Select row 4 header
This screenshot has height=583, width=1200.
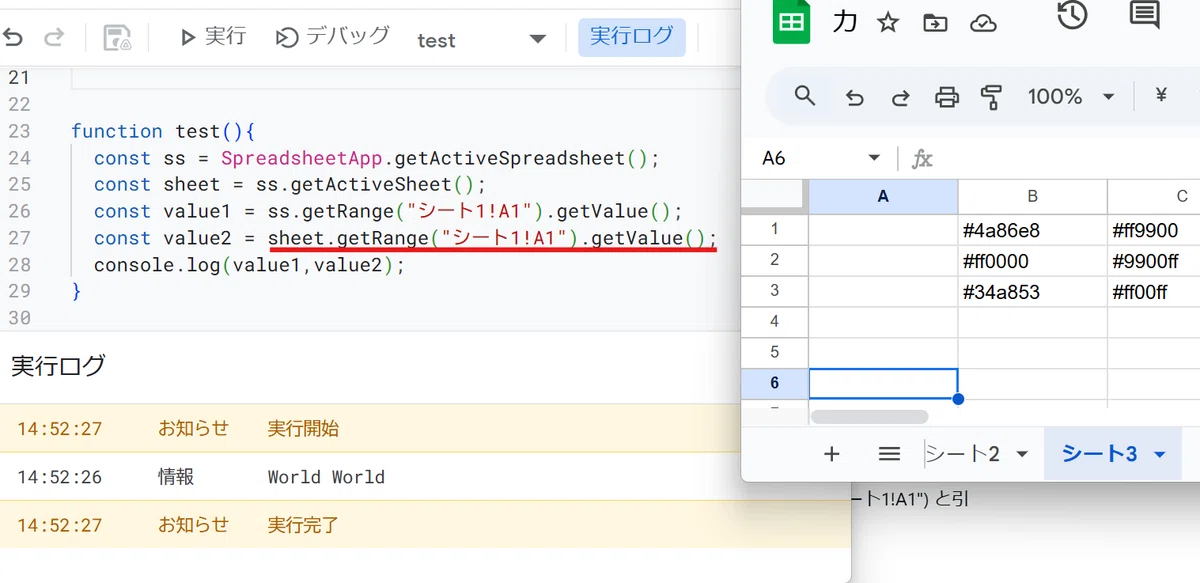774,322
